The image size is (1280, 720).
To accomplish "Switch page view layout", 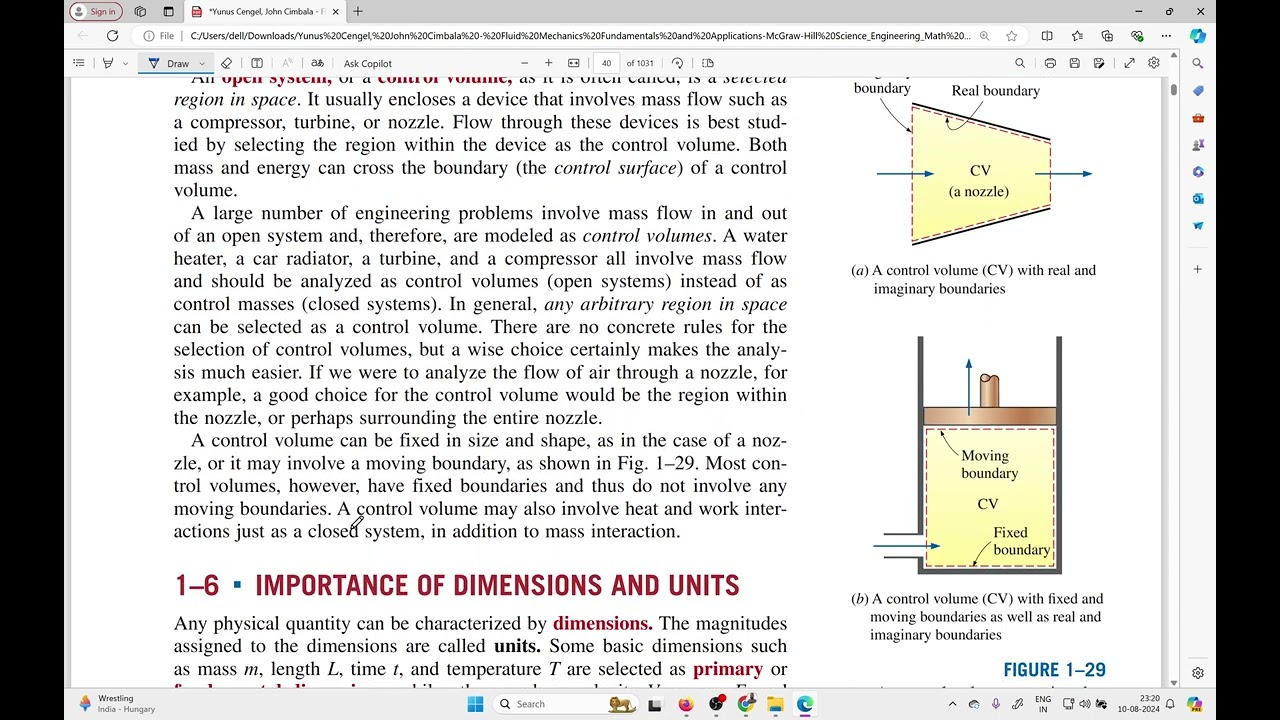I will point(708,63).
